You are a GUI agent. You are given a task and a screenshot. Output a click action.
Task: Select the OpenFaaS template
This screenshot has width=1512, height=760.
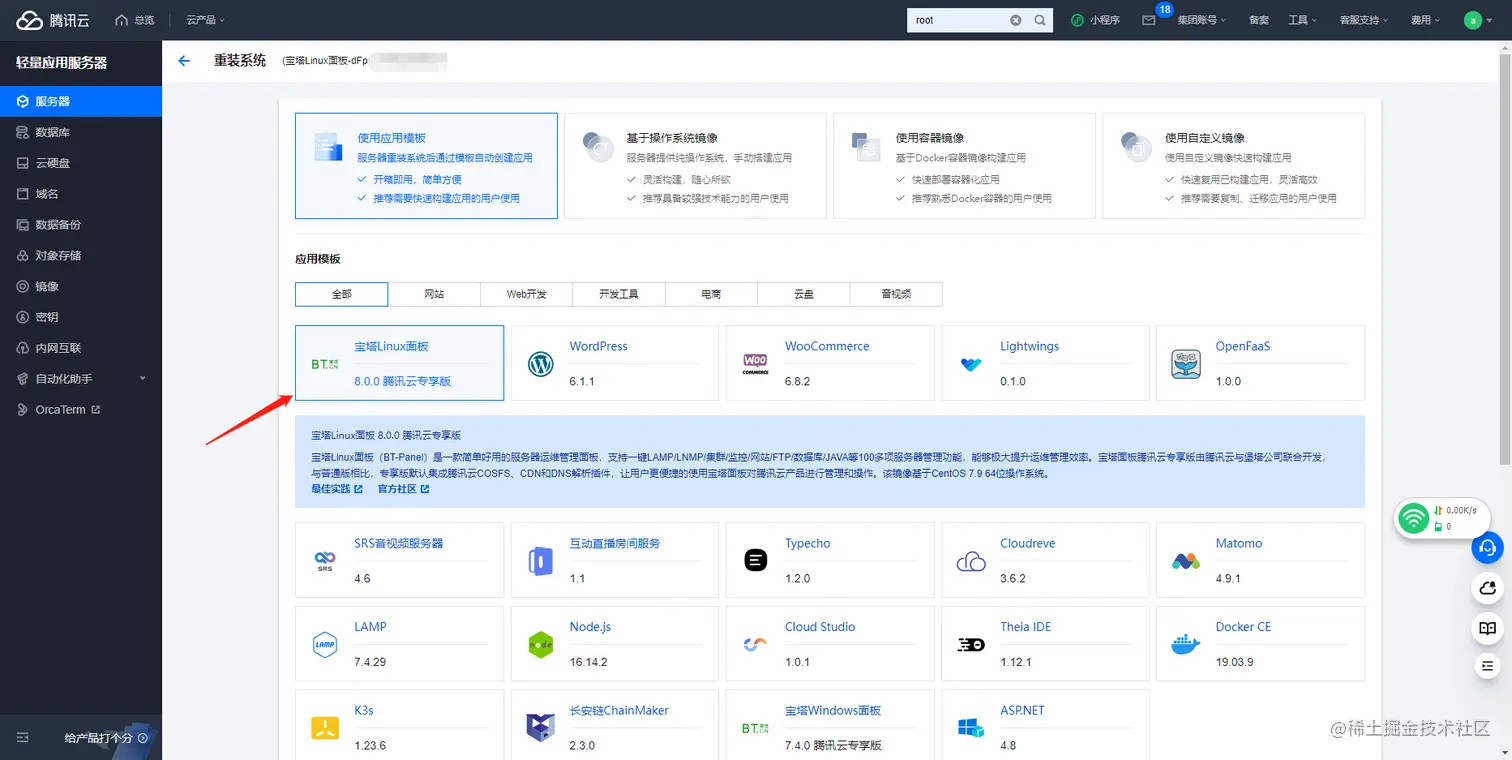(x=1260, y=363)
